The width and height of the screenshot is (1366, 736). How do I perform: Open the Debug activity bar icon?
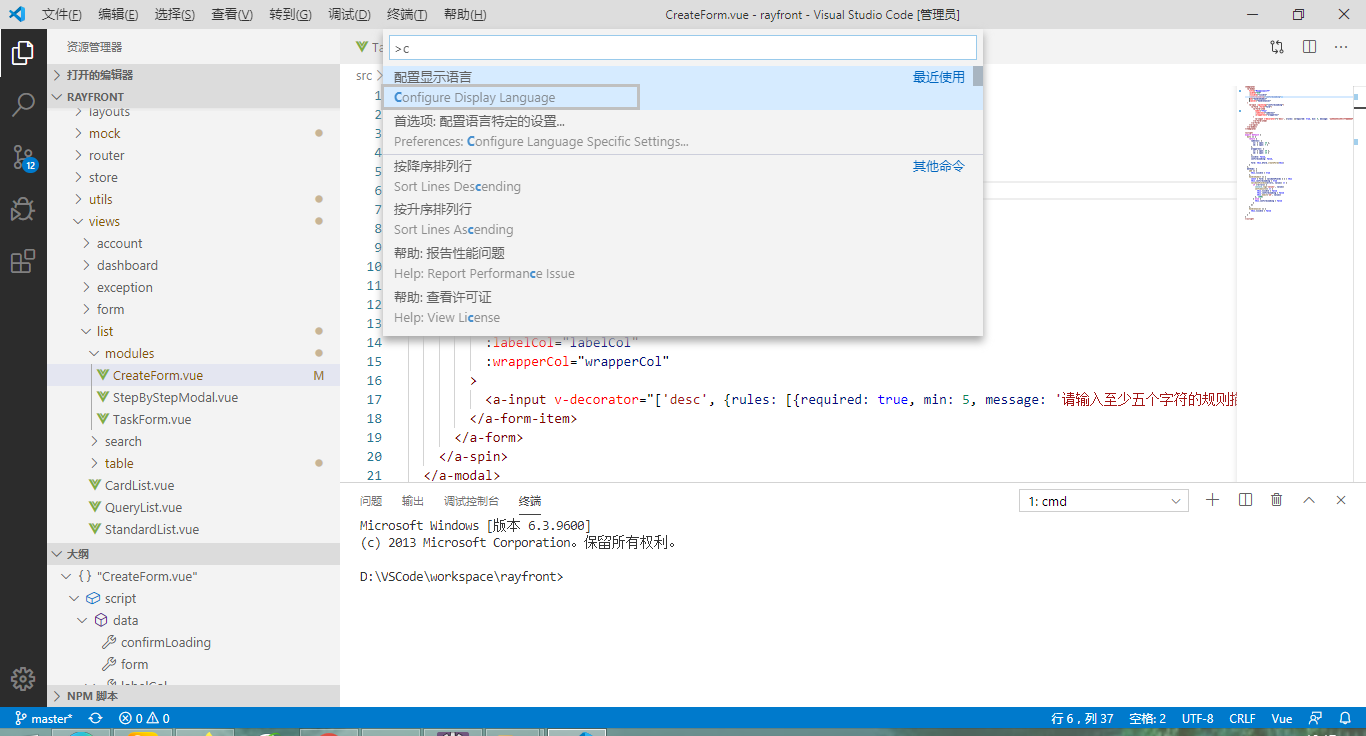pos(23,209)
